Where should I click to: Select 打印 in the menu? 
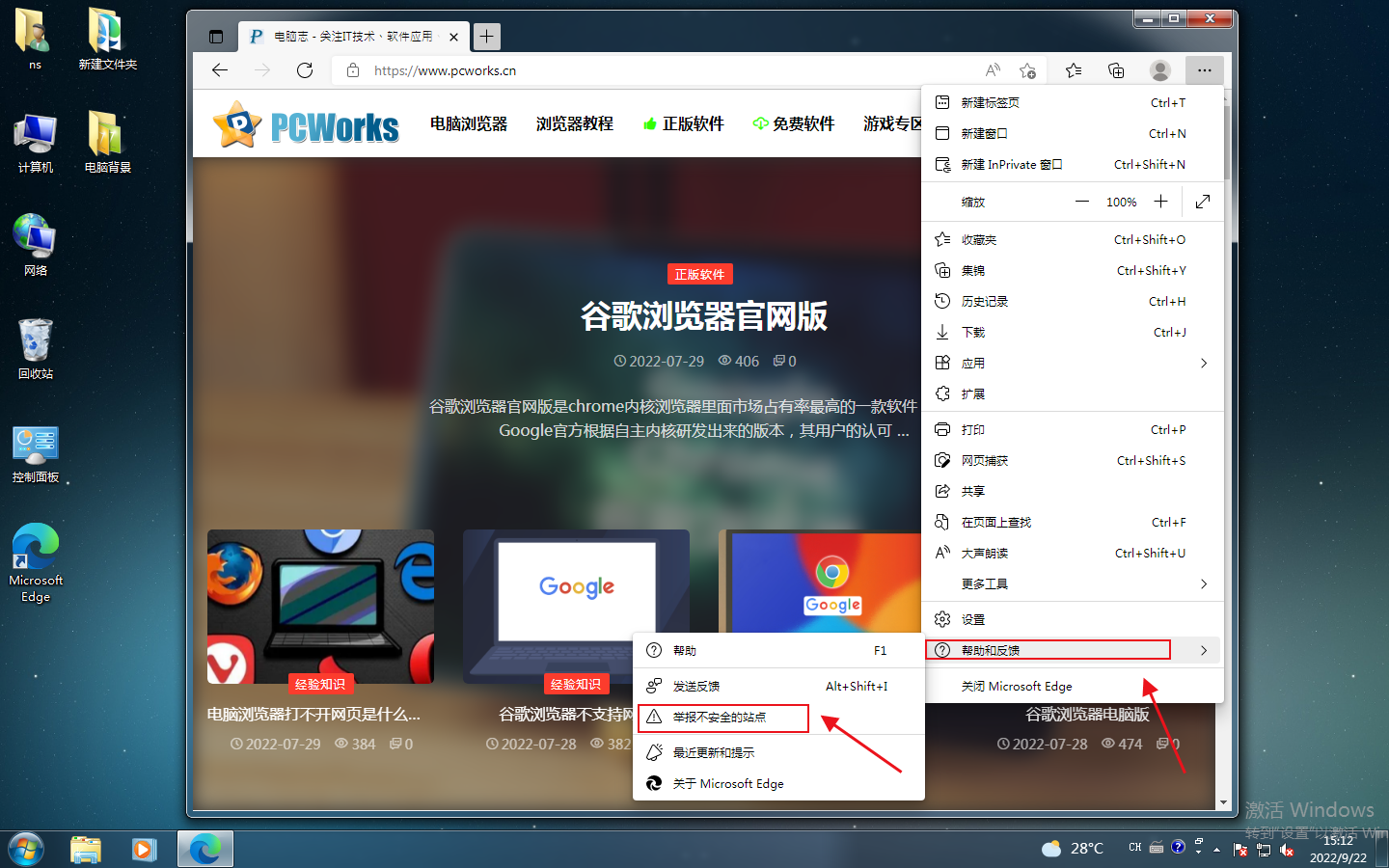tap(1073, 429)
